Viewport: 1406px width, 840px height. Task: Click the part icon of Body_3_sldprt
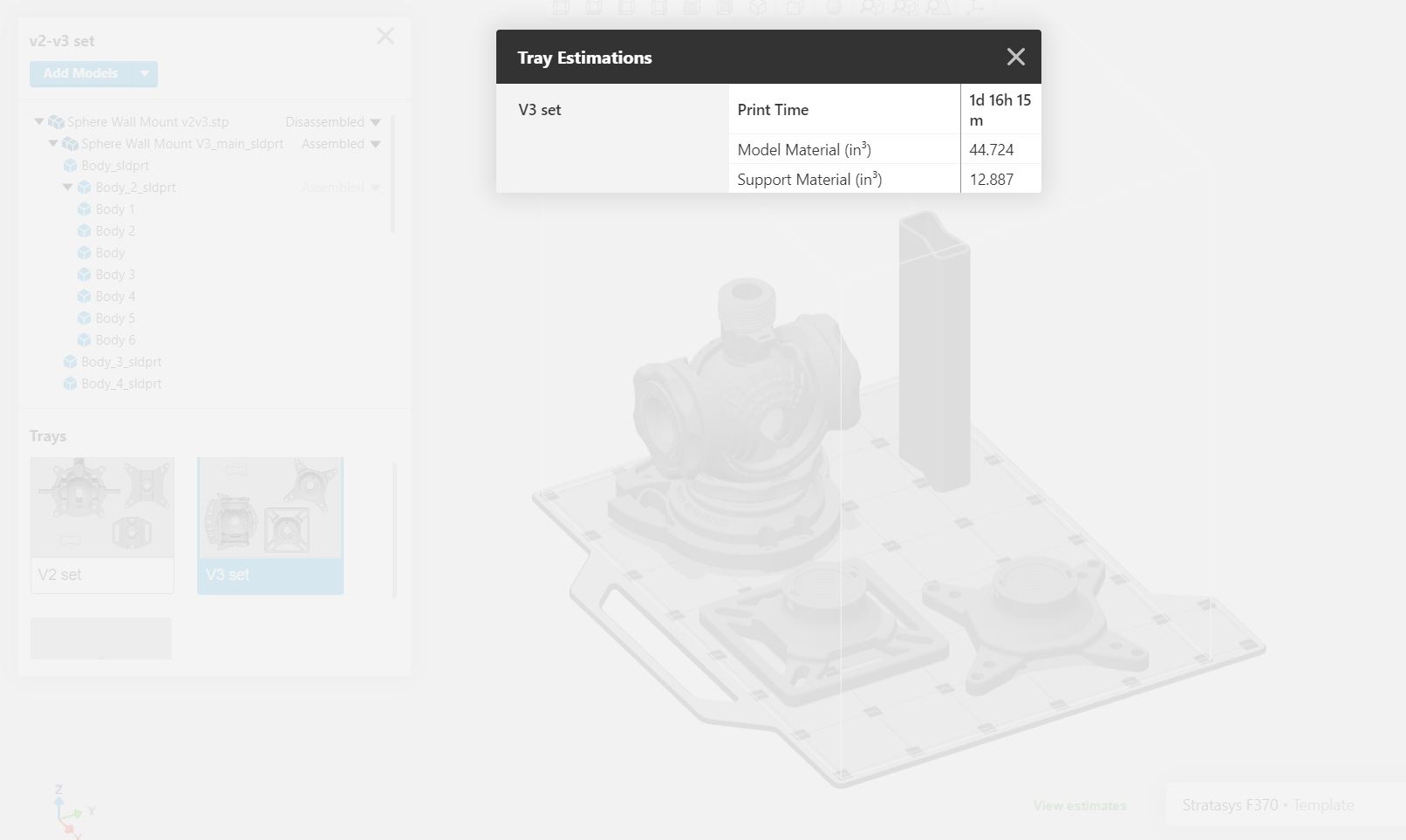[x=70, y=362]
